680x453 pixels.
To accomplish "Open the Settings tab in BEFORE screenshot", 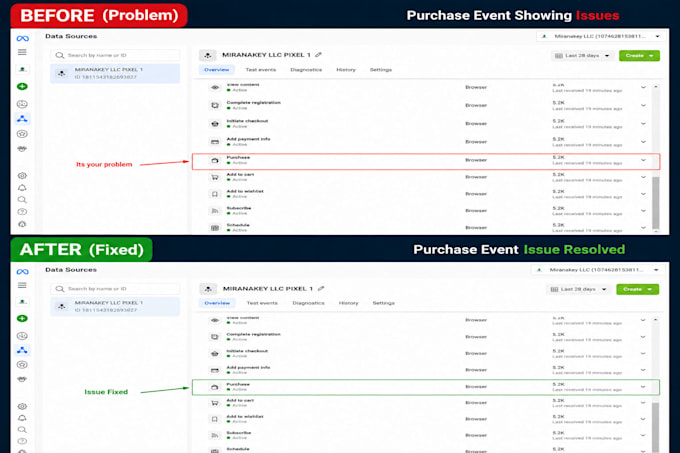I will 381,69.
